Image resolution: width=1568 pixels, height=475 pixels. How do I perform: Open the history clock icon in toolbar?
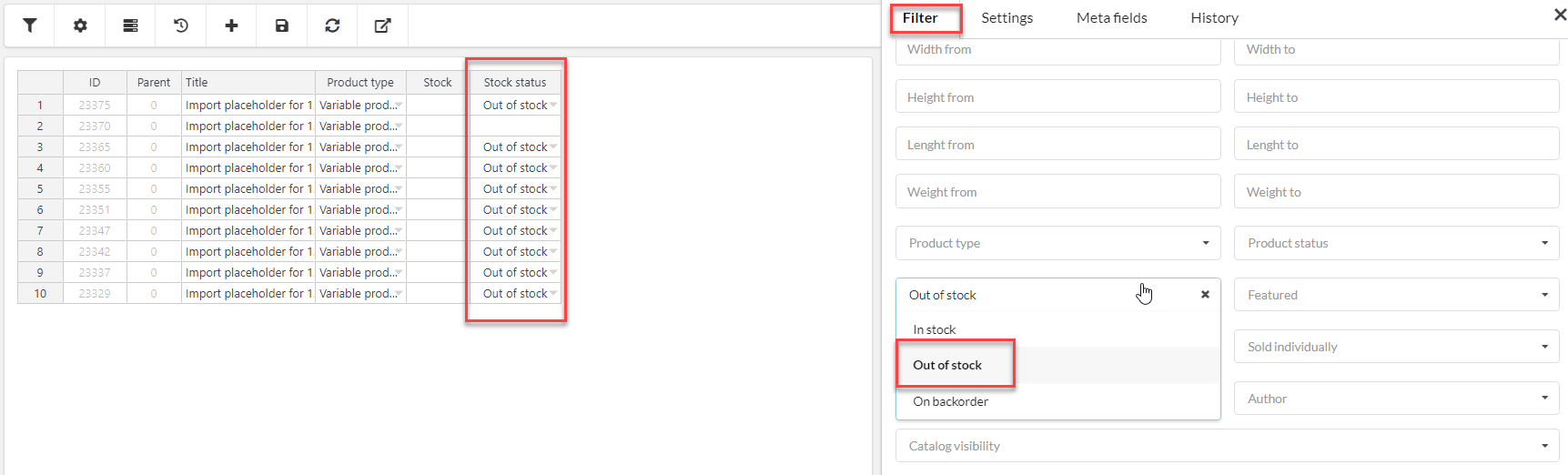point(181,25)
